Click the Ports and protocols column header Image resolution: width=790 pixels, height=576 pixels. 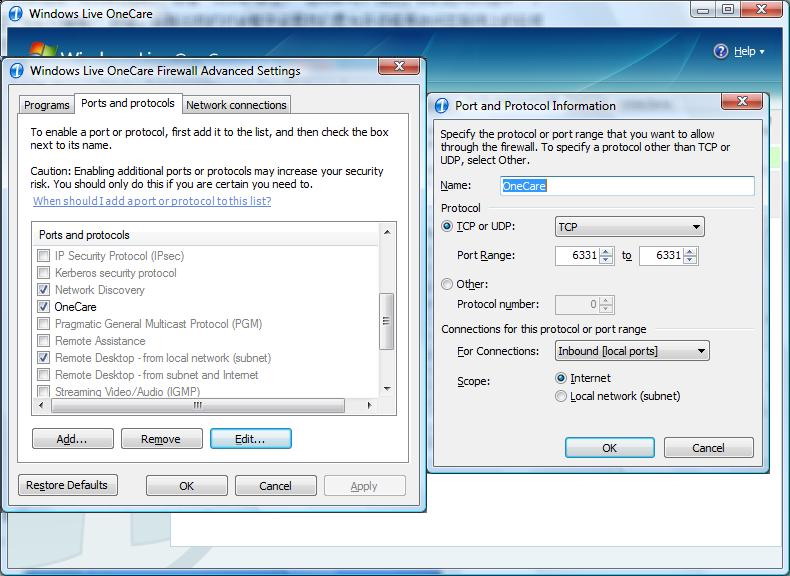click(206, 235)
